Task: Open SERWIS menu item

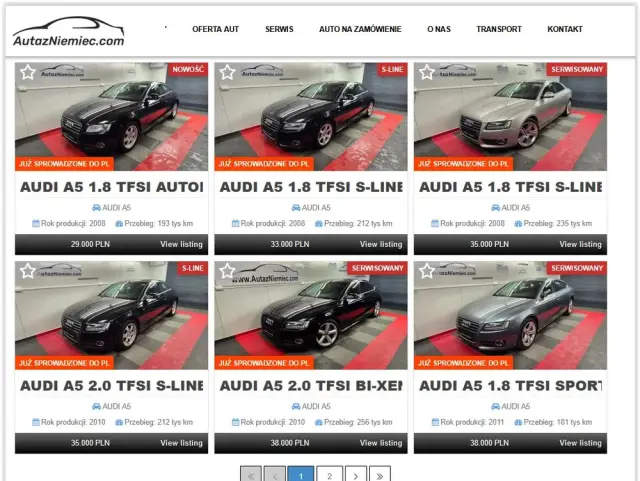Action: [279, 29]
